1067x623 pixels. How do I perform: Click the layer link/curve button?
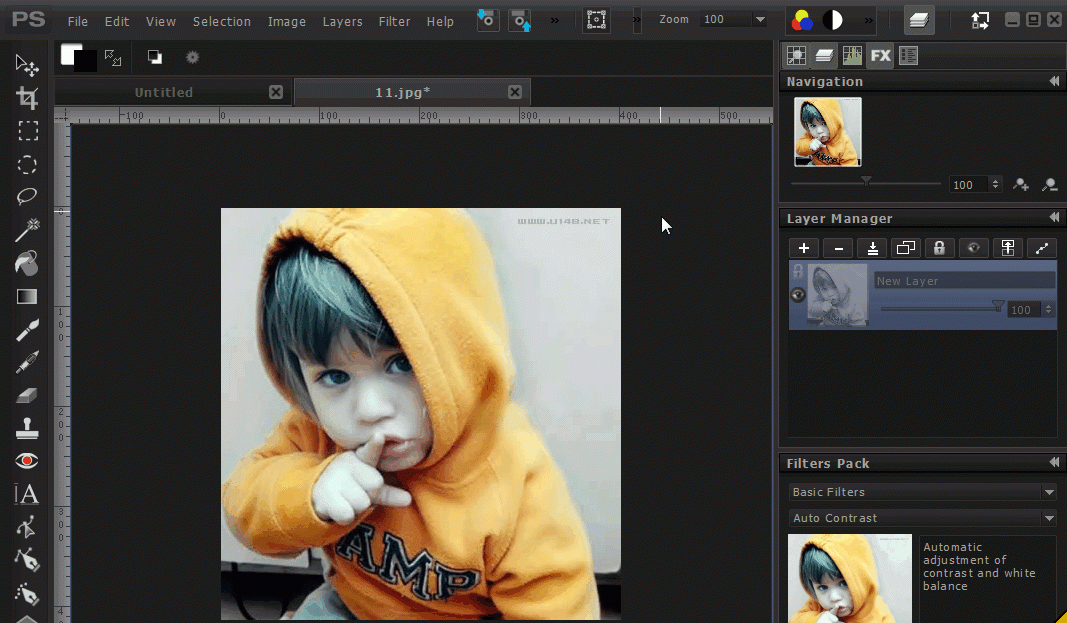point(1041,248)
